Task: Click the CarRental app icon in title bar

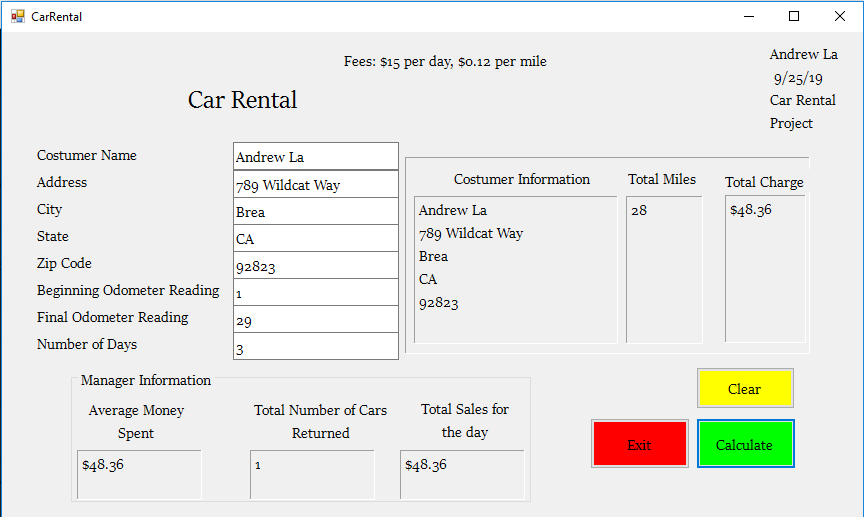Action: (x=17, y=16)
